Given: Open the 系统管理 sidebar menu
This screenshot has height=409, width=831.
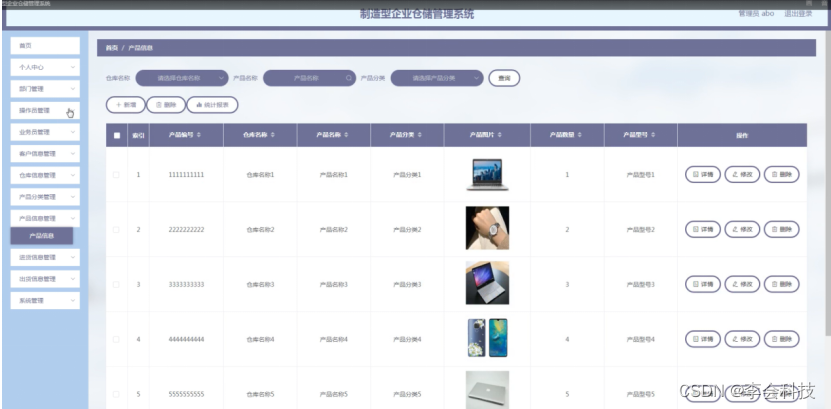Looking at the screenshot, I should tap(45, 300).
